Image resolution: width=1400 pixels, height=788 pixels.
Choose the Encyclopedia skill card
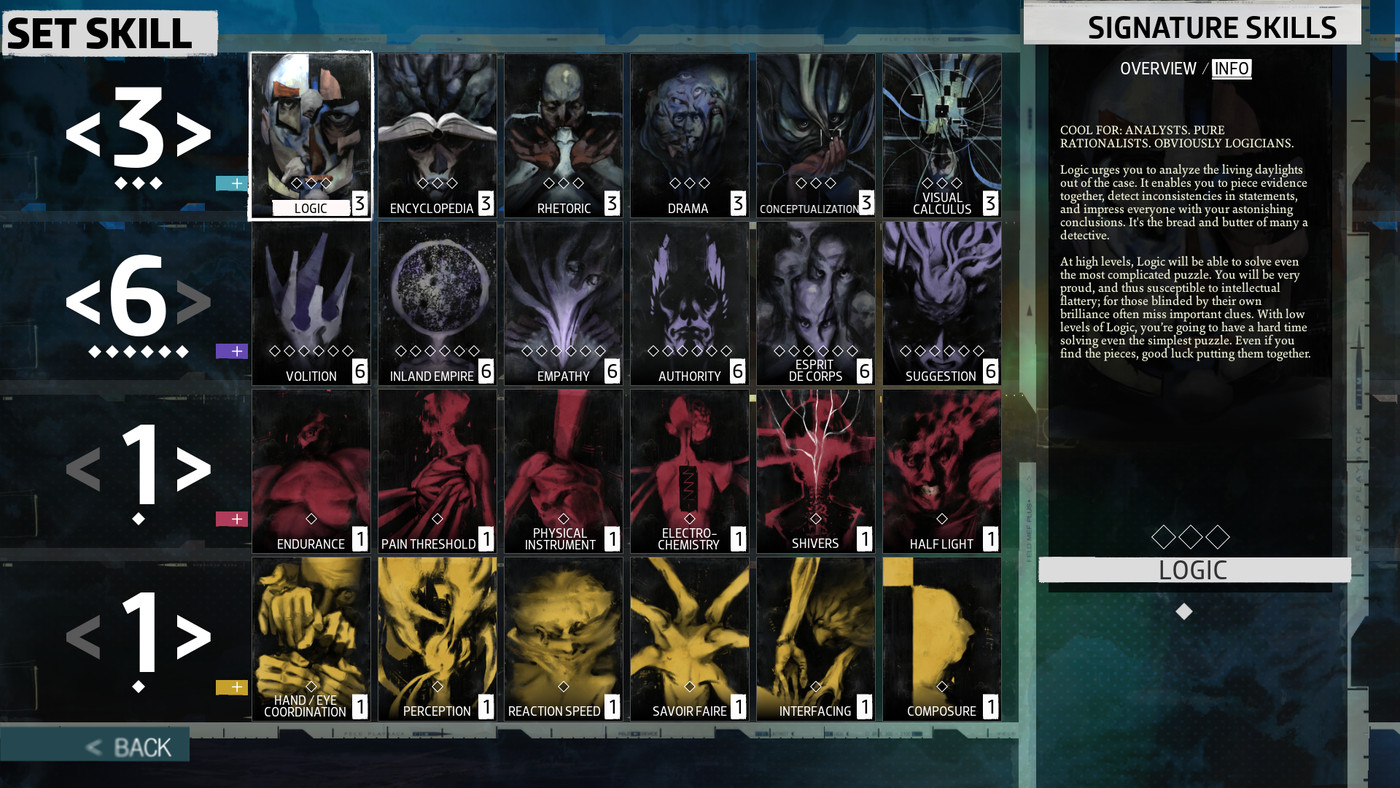(x=437, y=136)
